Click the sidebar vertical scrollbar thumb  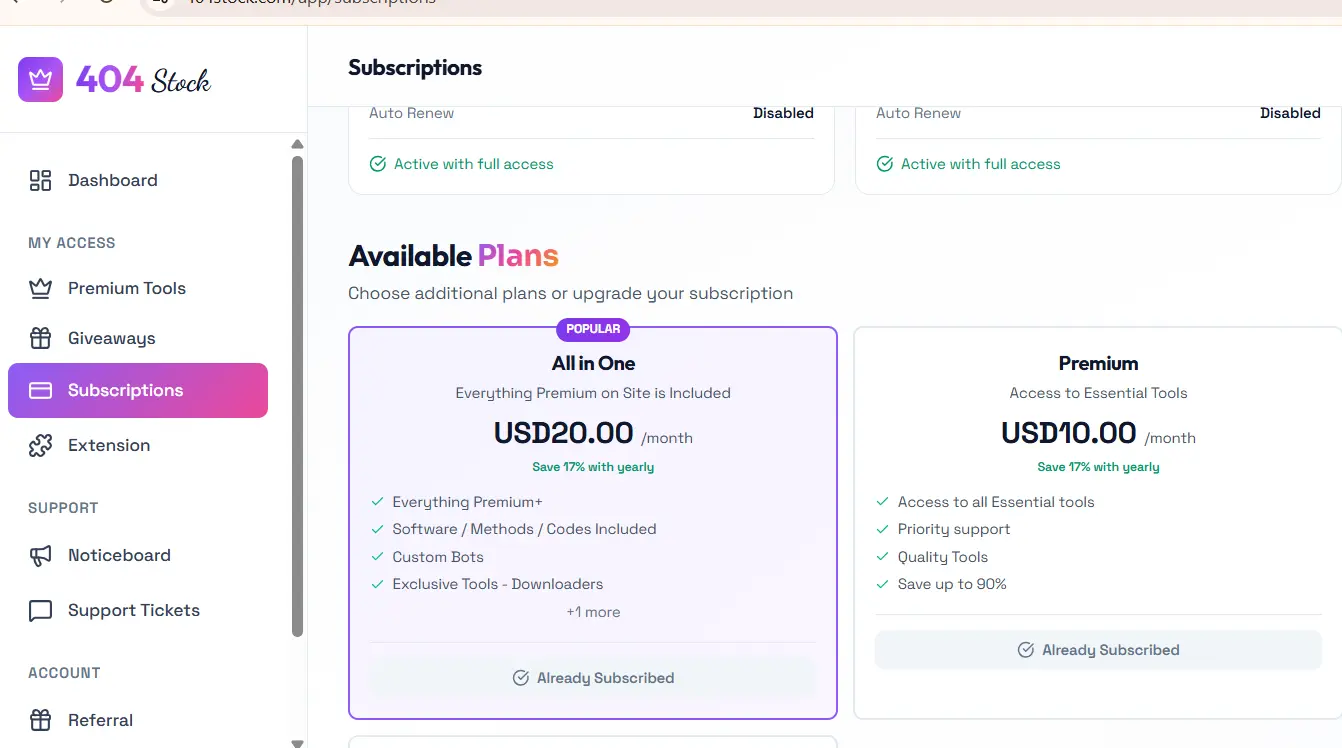point(297,396)
